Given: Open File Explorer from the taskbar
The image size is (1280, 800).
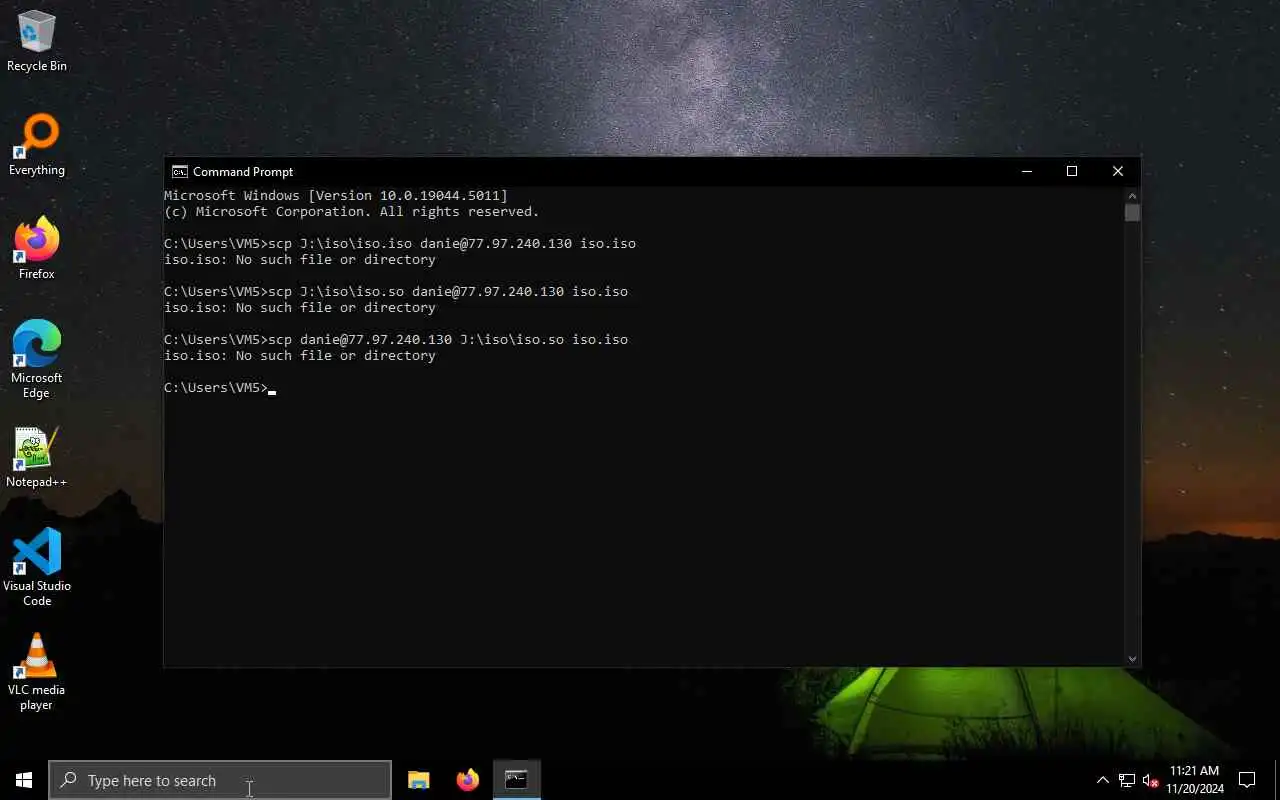Looking at the screenshot, I should 419,780.
